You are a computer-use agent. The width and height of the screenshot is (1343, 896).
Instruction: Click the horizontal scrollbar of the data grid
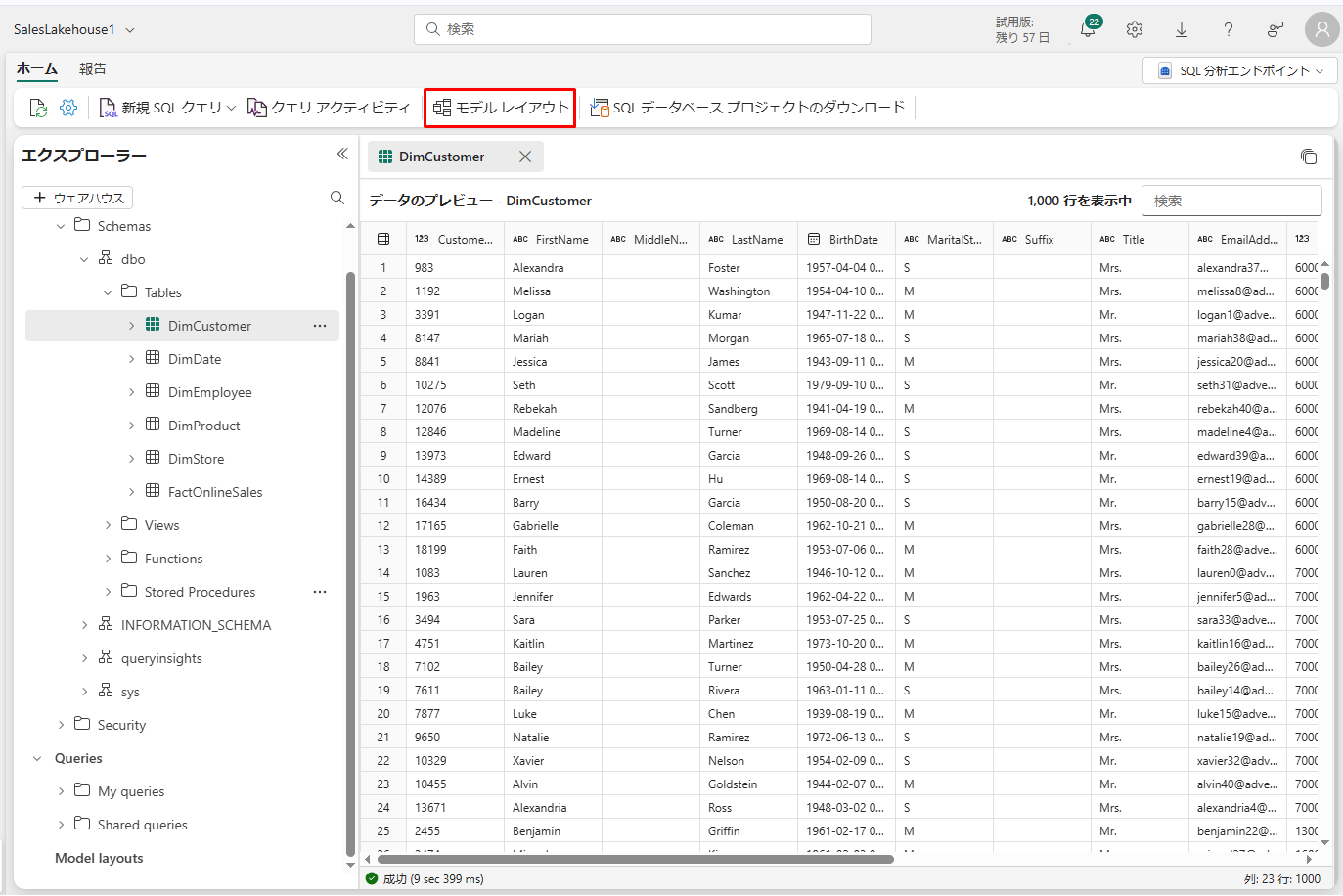[636, 860]
